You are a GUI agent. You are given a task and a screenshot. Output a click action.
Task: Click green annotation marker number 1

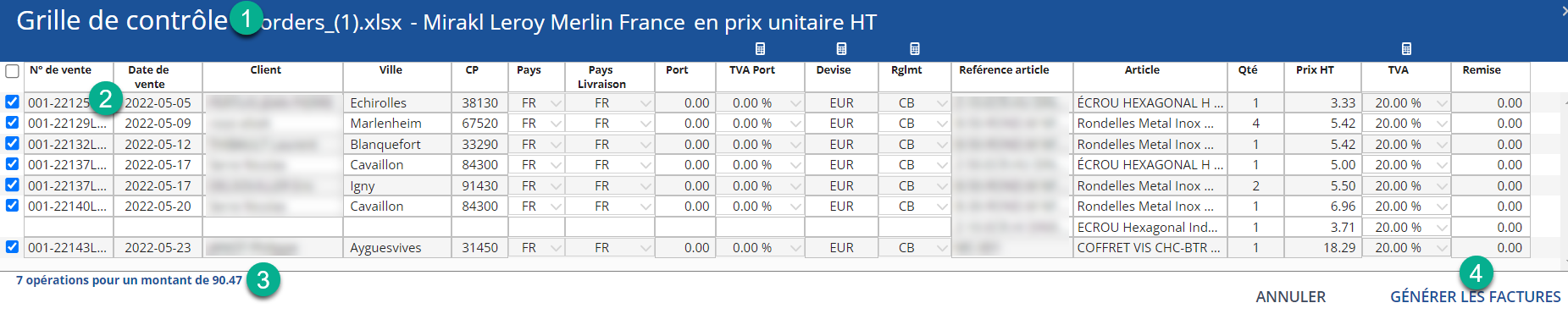tap(246, 17)
